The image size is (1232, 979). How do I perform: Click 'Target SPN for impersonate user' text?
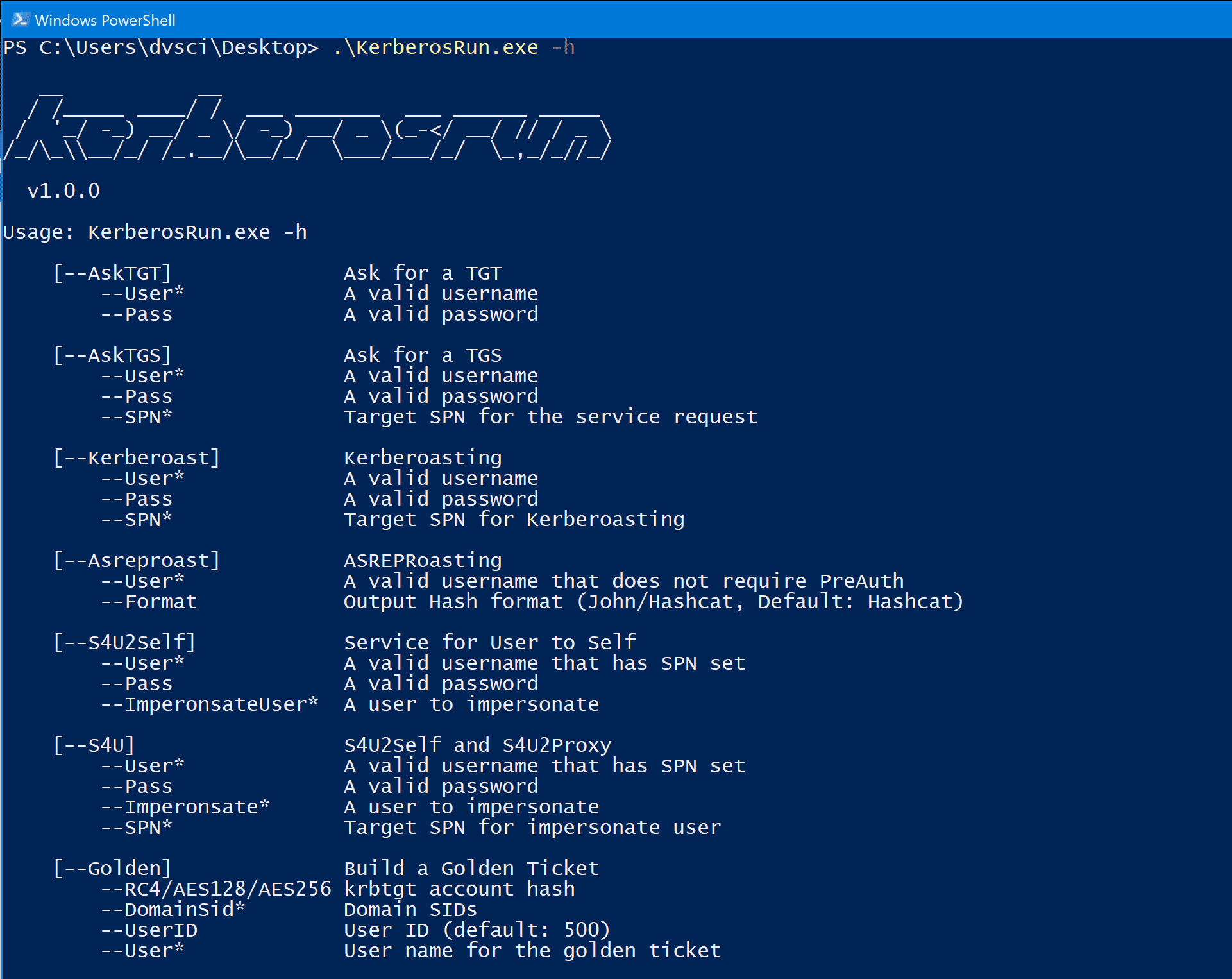pos(532,828)
